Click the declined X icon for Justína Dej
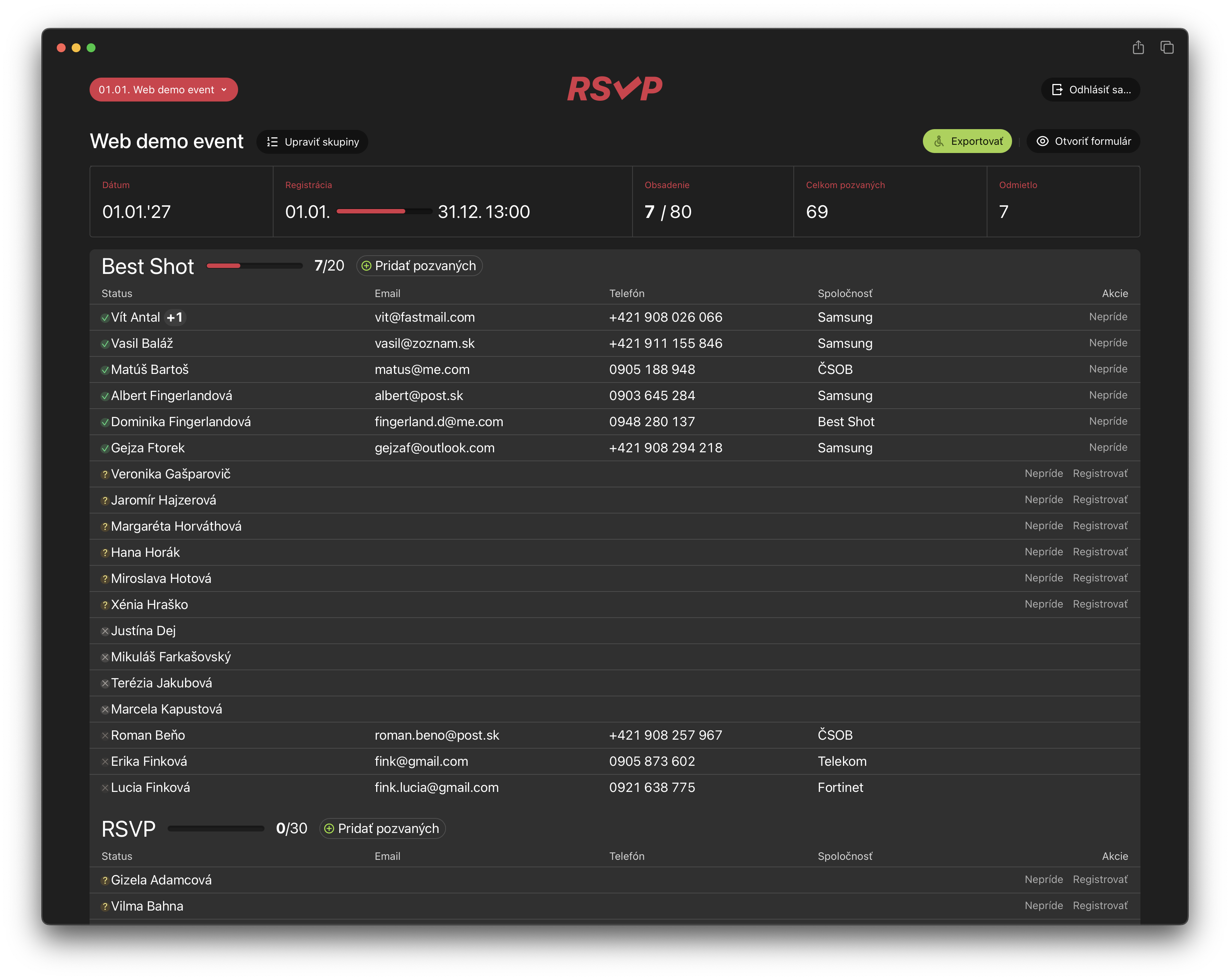This screenshot has width=1230, height=980. (105, 631)
